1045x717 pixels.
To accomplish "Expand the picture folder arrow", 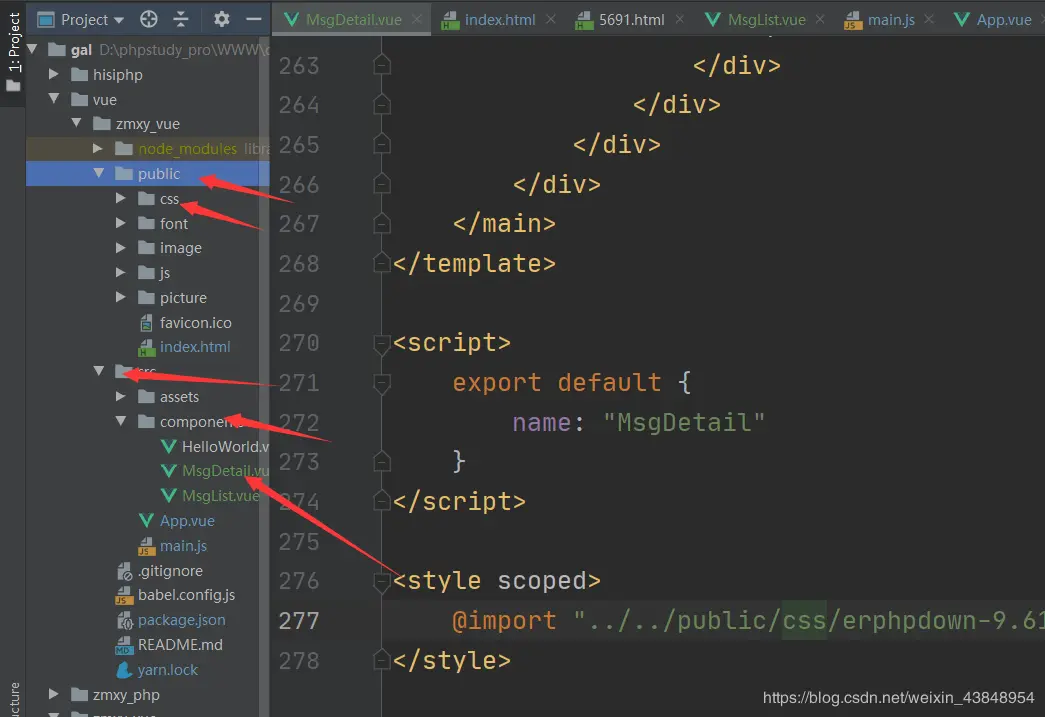I will [121, 297].
